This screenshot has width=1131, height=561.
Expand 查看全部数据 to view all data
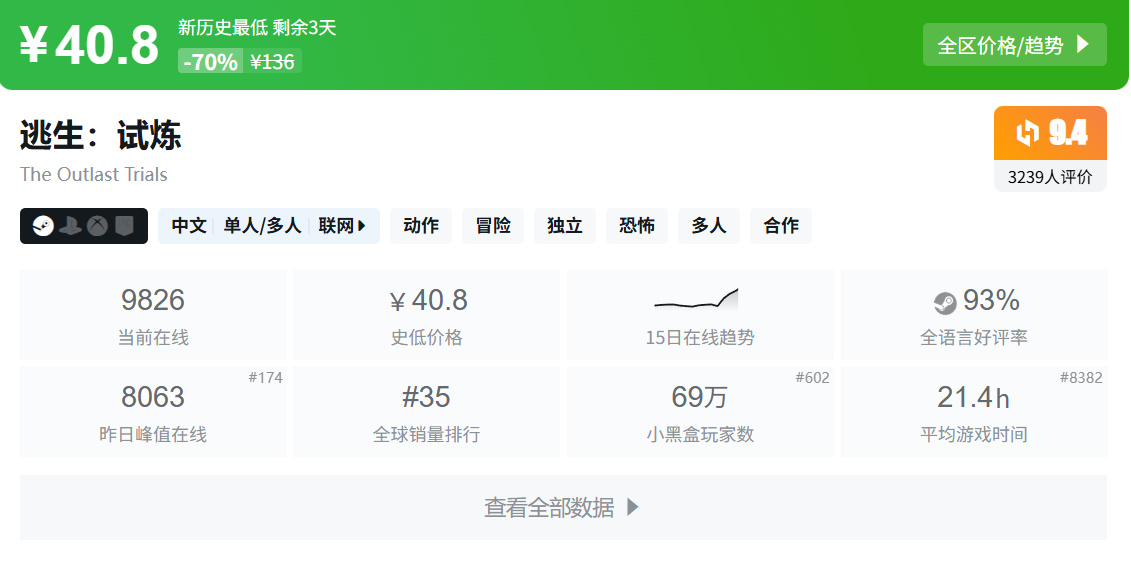563,508
